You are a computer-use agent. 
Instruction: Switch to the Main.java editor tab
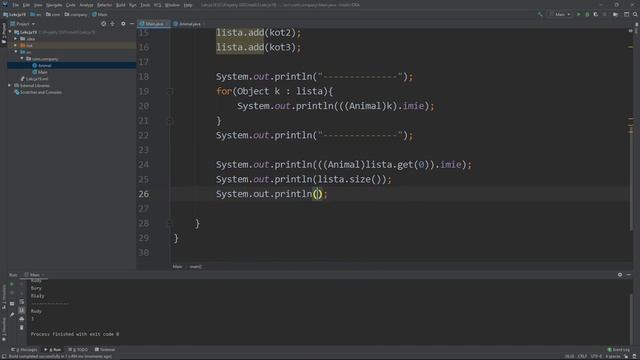coord(153,24)
